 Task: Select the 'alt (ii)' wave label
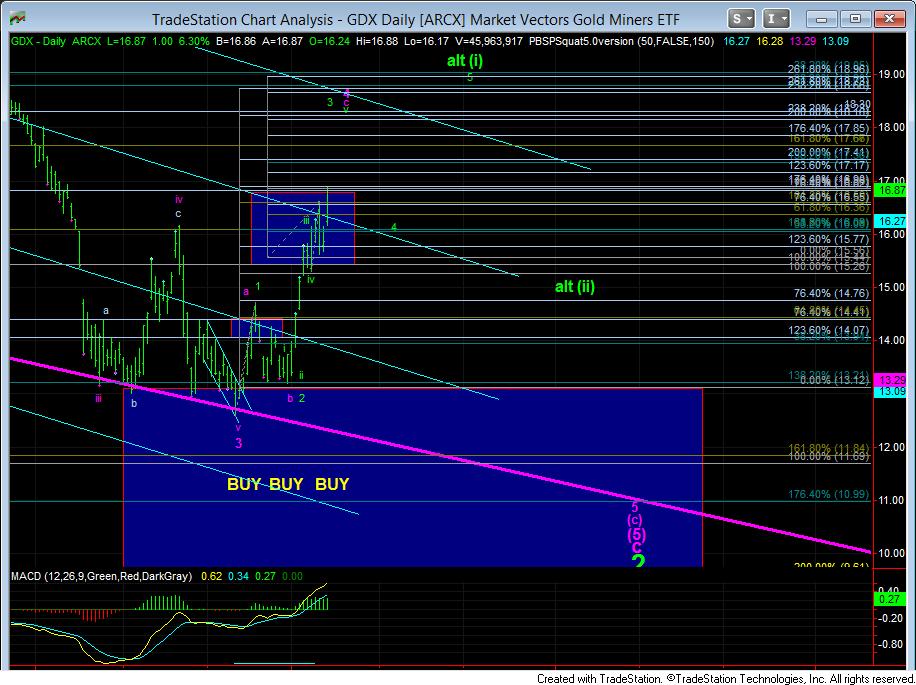tap(575, 287)
